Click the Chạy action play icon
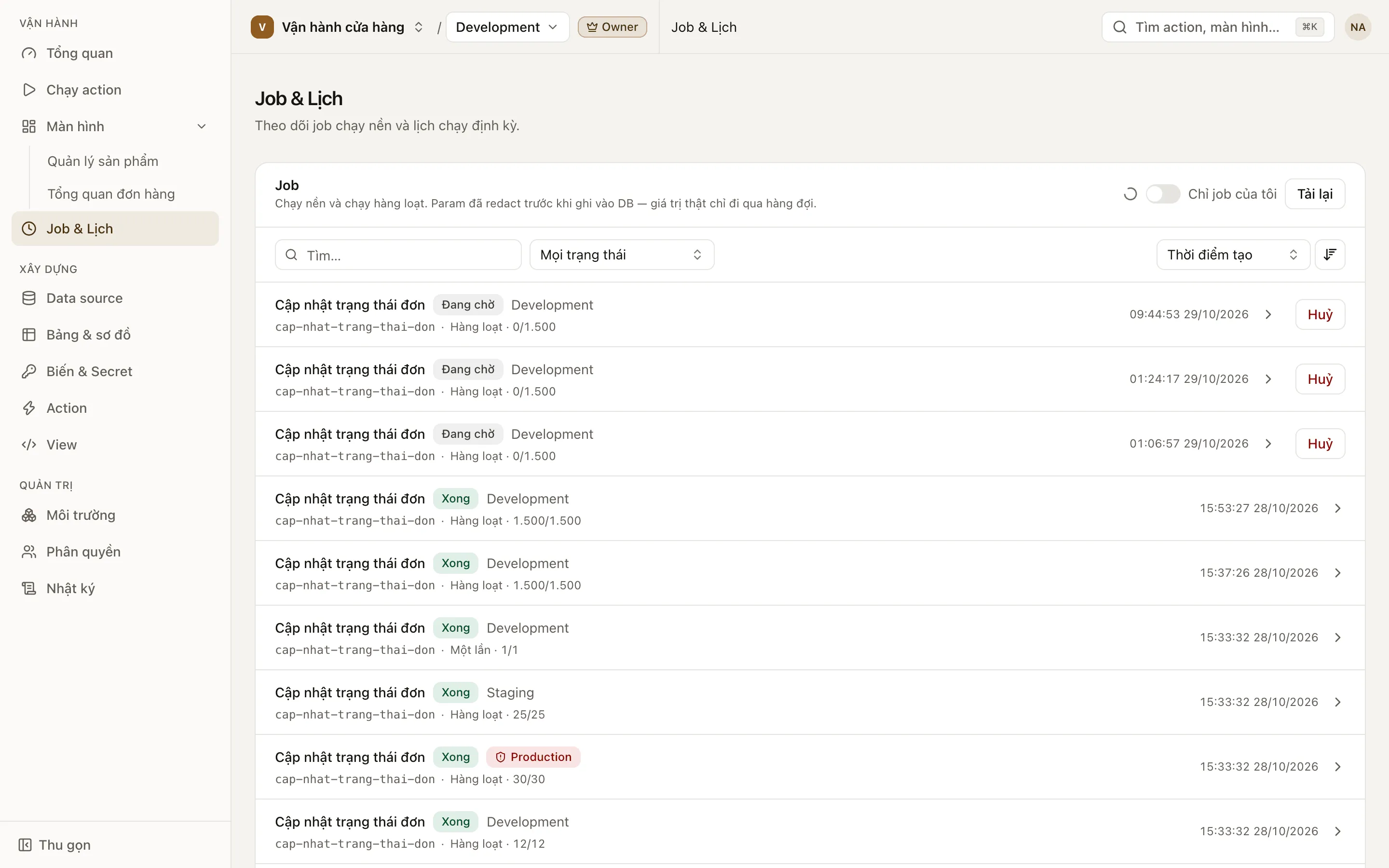1389x868 pixels. pos(29,90)
